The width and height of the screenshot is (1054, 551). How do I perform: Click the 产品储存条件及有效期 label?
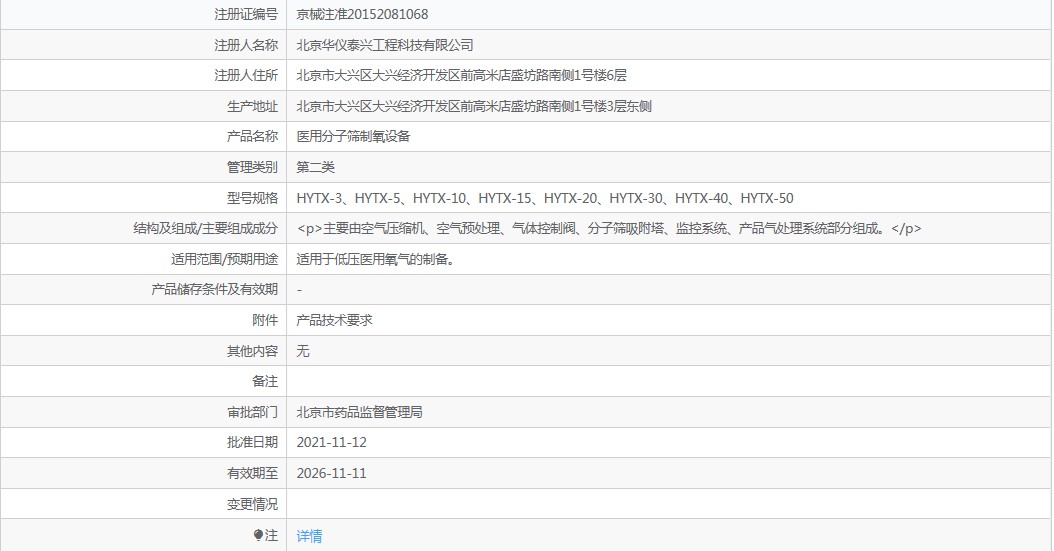click(214, 290)
